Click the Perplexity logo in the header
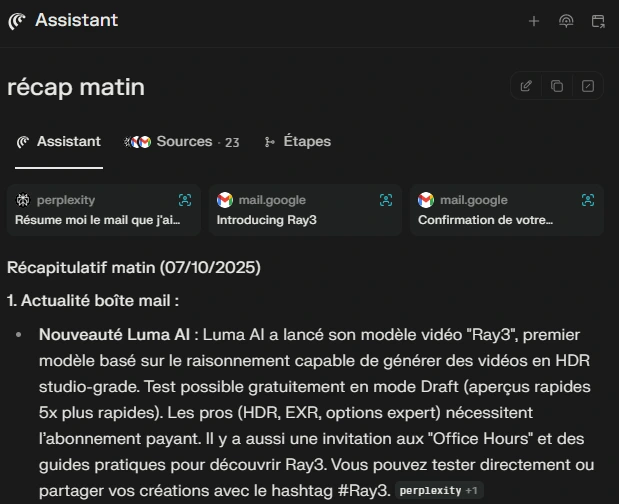 pyautogui.click(x=16, y=21)
